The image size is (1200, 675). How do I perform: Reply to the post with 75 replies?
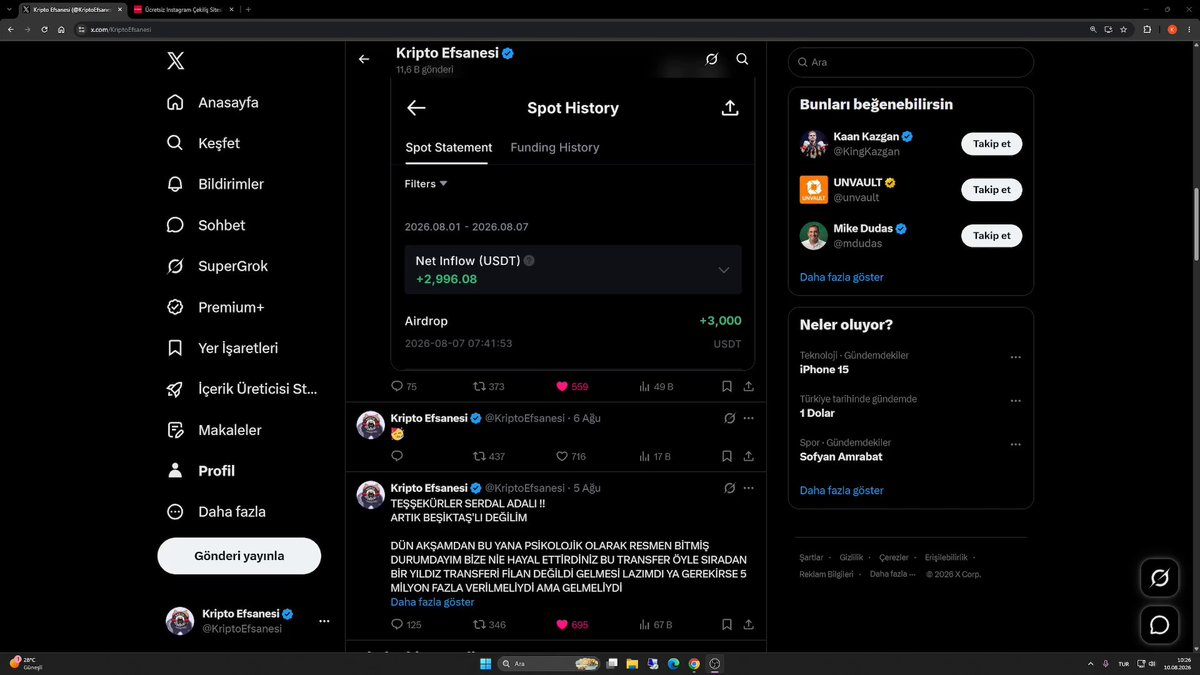tap(404, 386)
